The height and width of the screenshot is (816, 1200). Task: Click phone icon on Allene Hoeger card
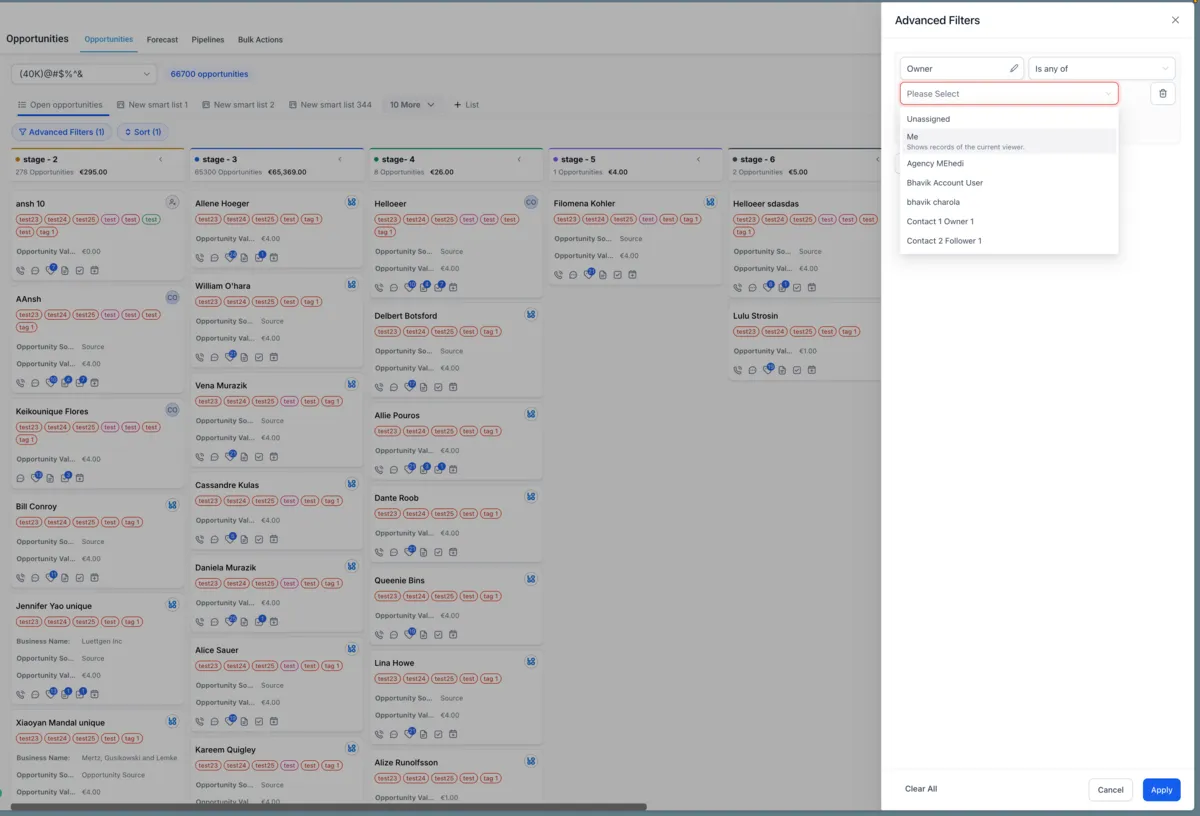pos(199,258)
